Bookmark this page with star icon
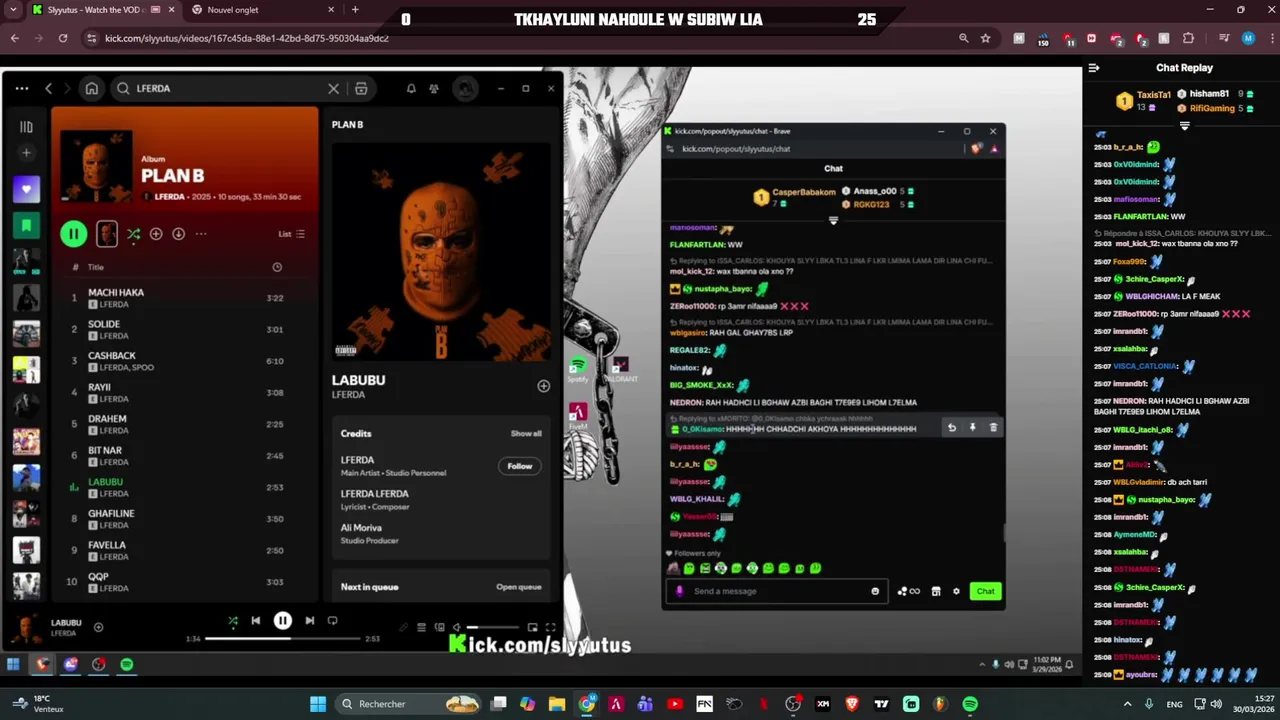This screenshot has height=720, width=1280. [x=986, y=38]
